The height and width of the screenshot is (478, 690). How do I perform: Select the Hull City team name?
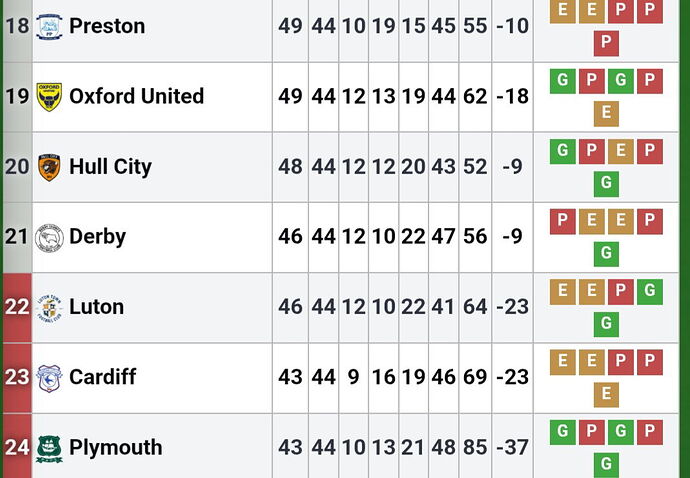(x=110, y=167)
